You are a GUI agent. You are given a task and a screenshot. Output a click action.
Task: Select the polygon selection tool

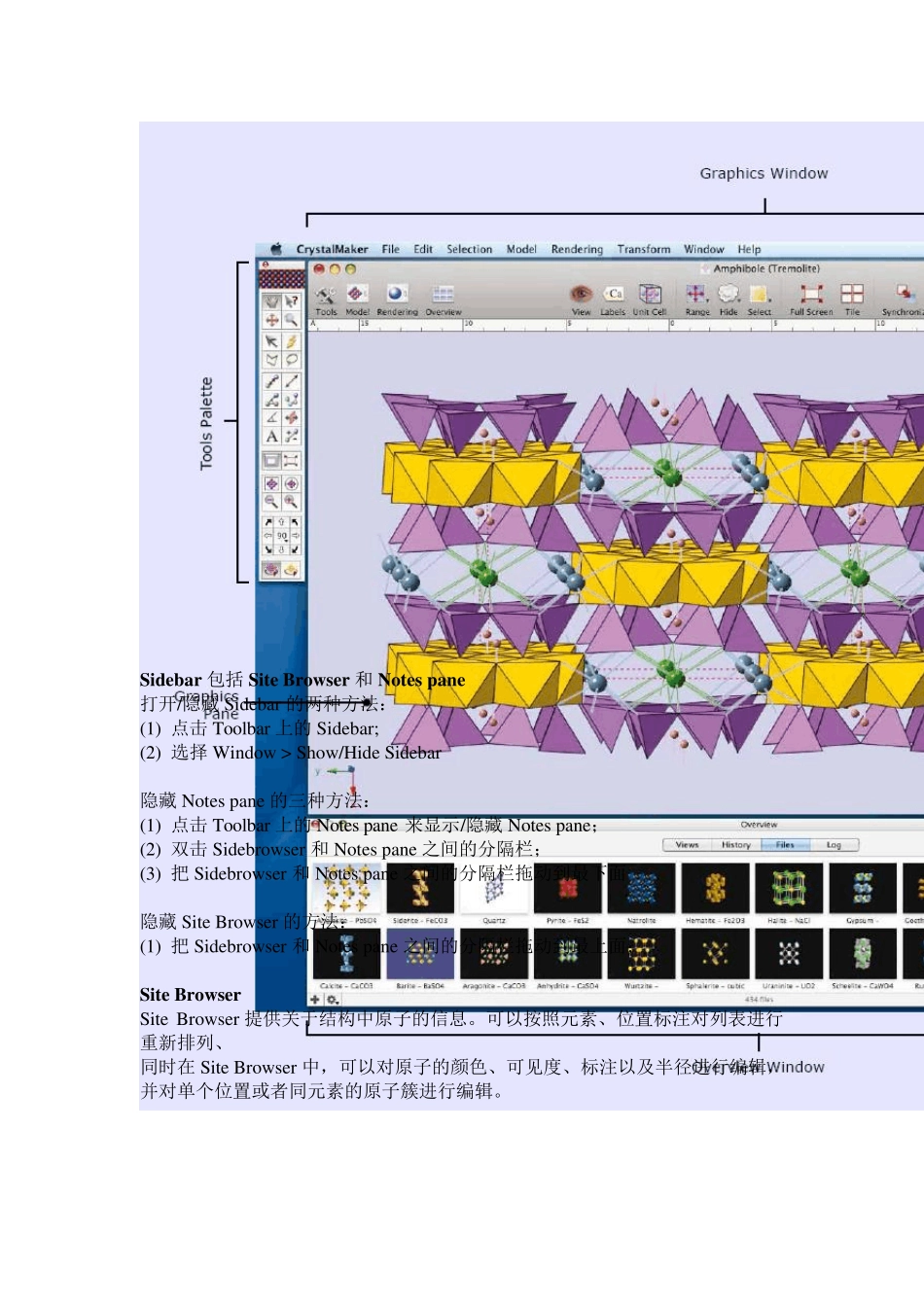click(271, 360)
